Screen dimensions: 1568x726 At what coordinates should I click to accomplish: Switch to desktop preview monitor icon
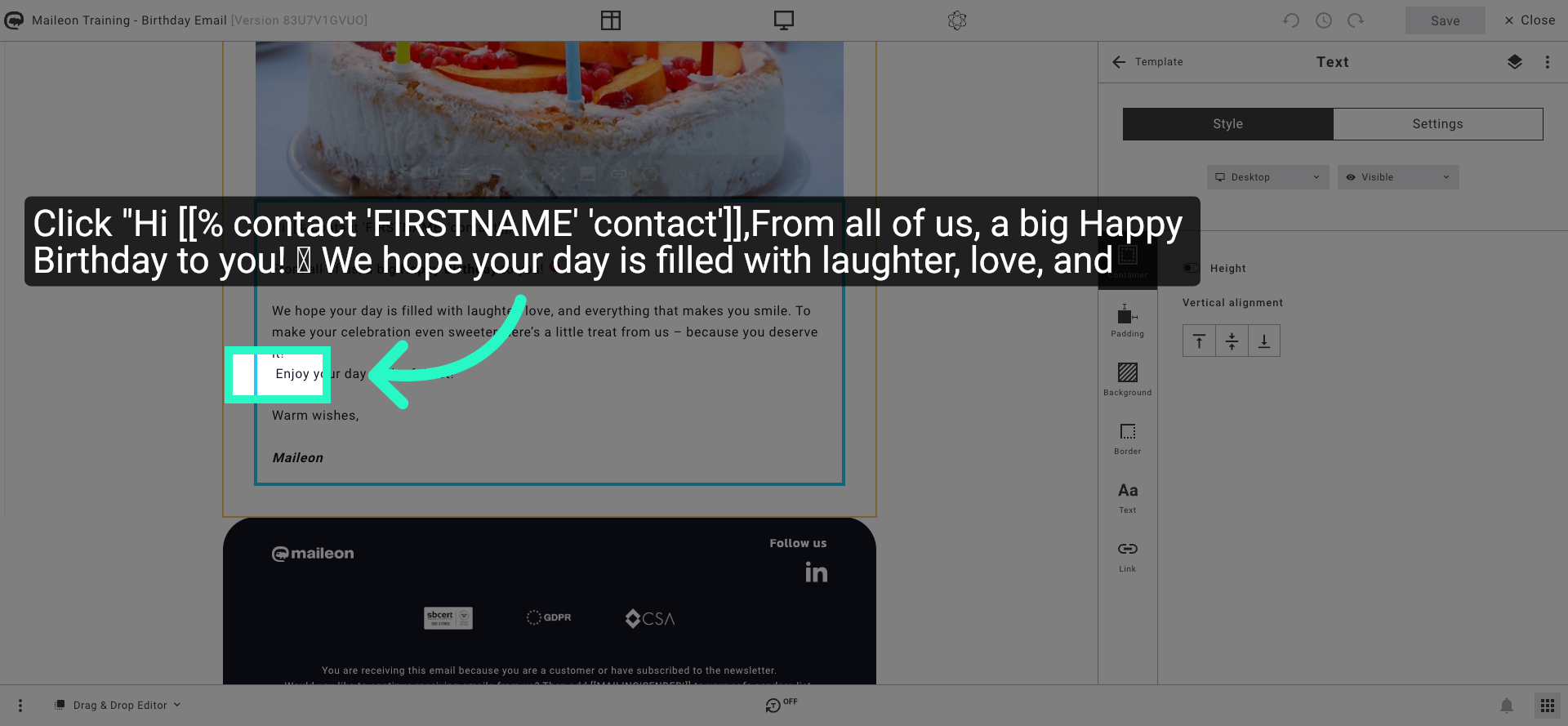[784, 20]
